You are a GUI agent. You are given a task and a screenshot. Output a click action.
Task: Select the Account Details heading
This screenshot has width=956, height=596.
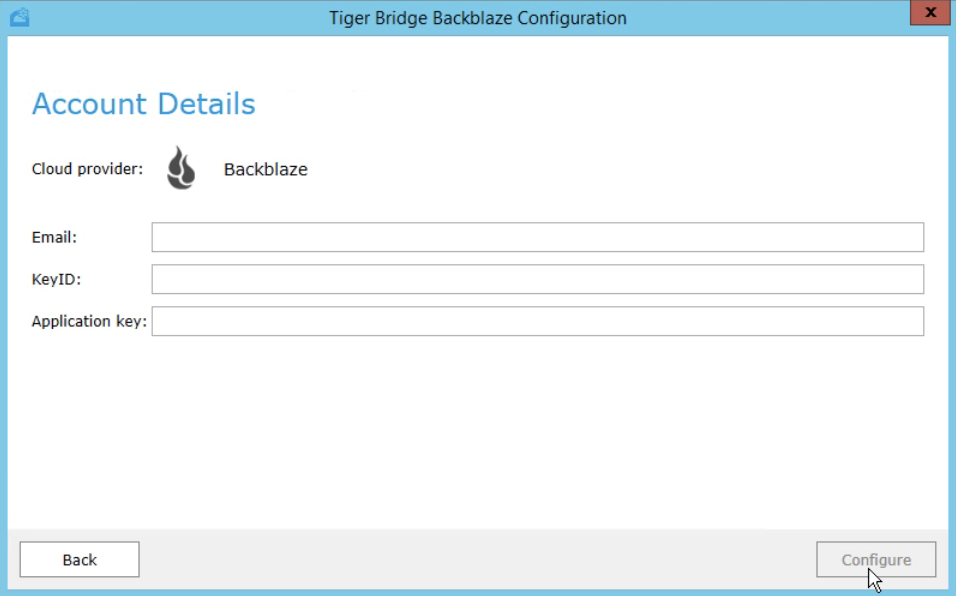pyautogui.click(x=144, y=104)
